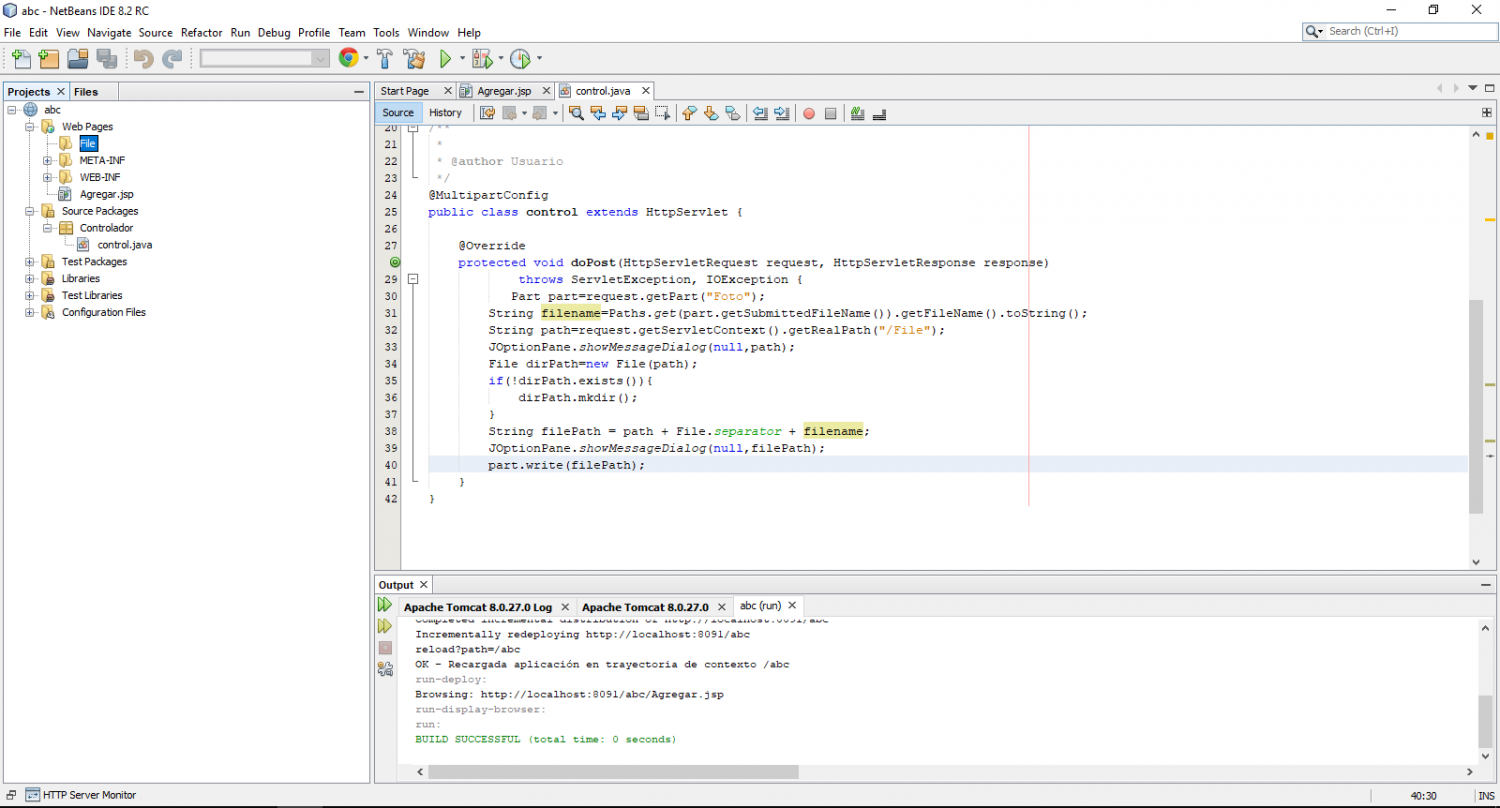Collapse the abc project node

point(12,110)
